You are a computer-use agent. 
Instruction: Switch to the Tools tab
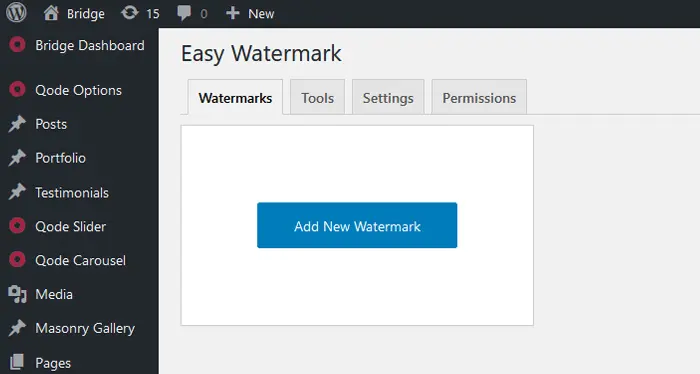(317, 97)
